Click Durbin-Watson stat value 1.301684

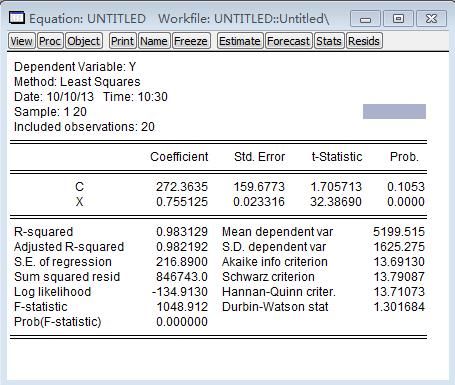399,307
